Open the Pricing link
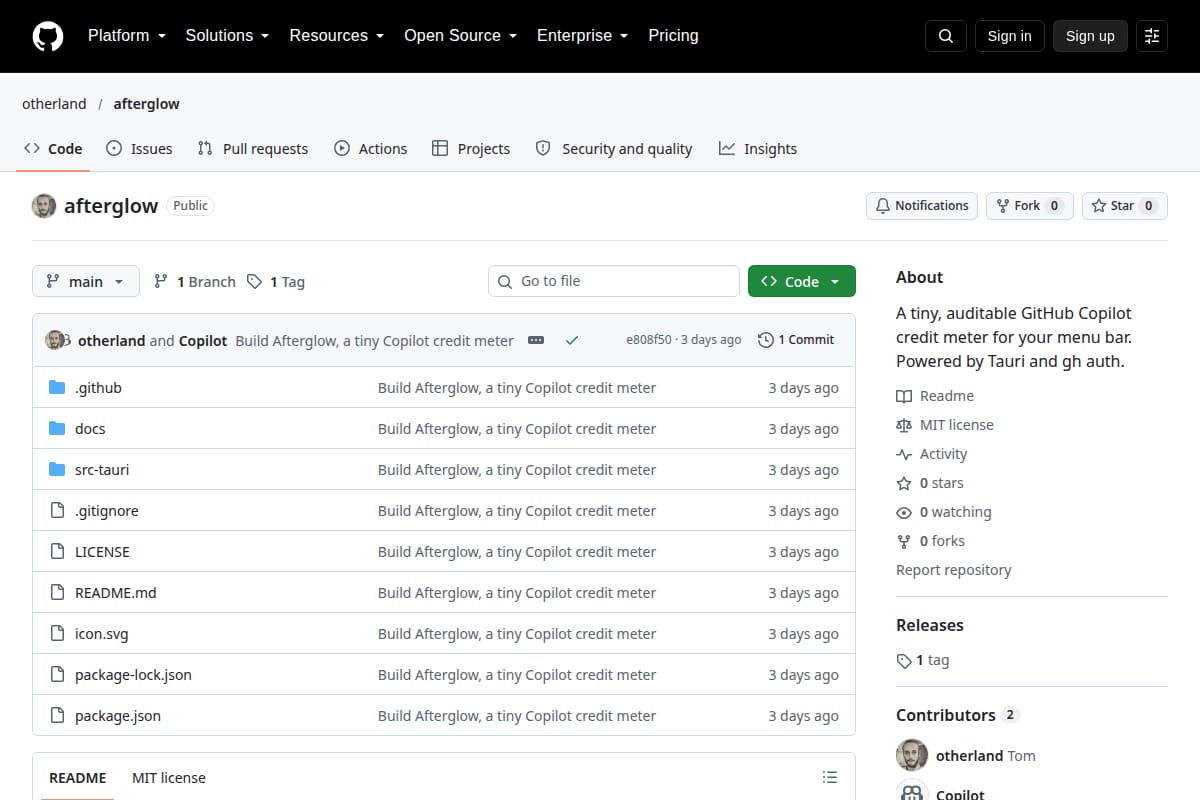Image resolution: width=1200 pixels, height=800 pixels. (673, 36)
